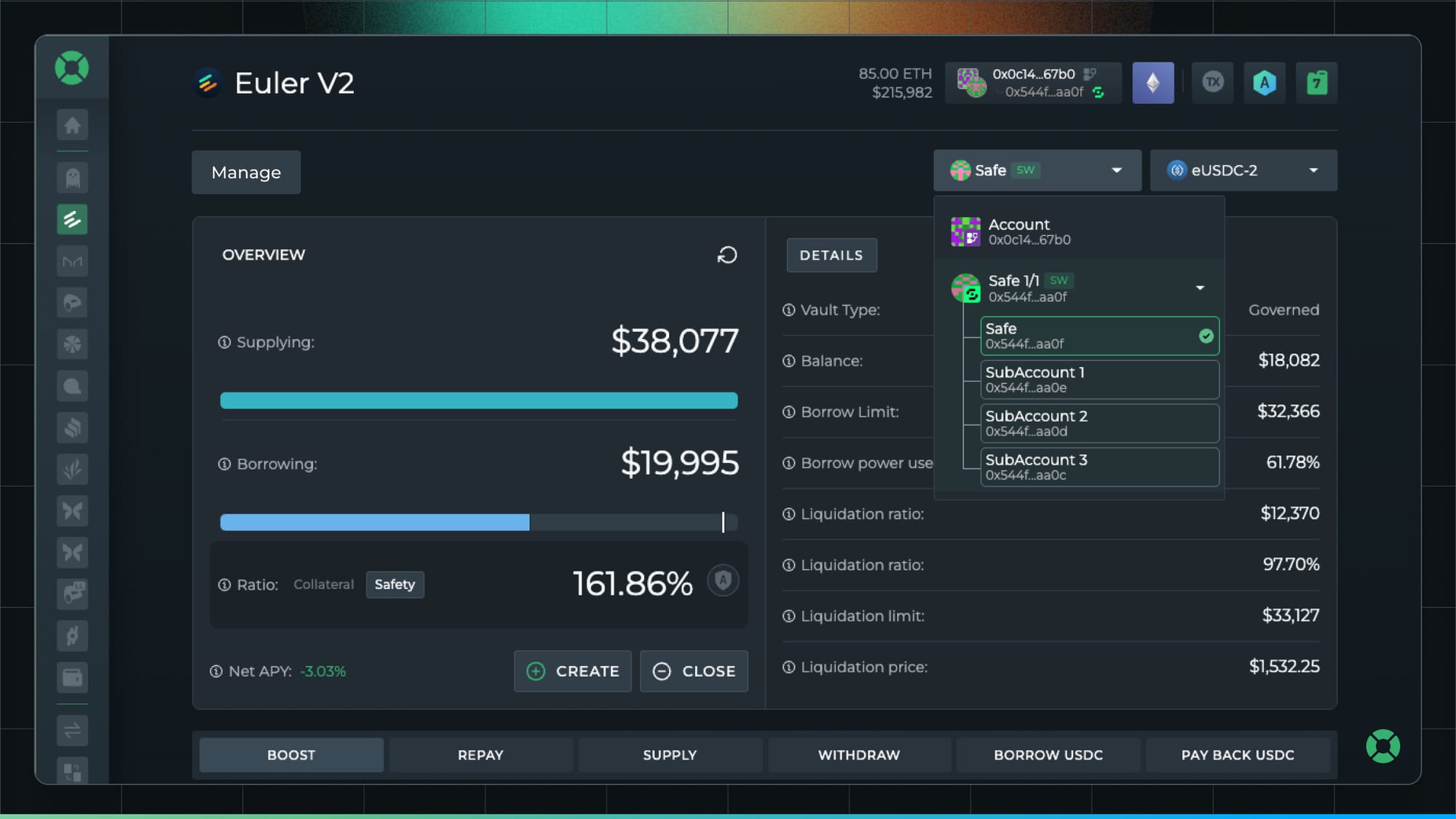Click the green lifebuoy logo at top left
Viewport: 1456px width, 819px height.
click(72, 68)
